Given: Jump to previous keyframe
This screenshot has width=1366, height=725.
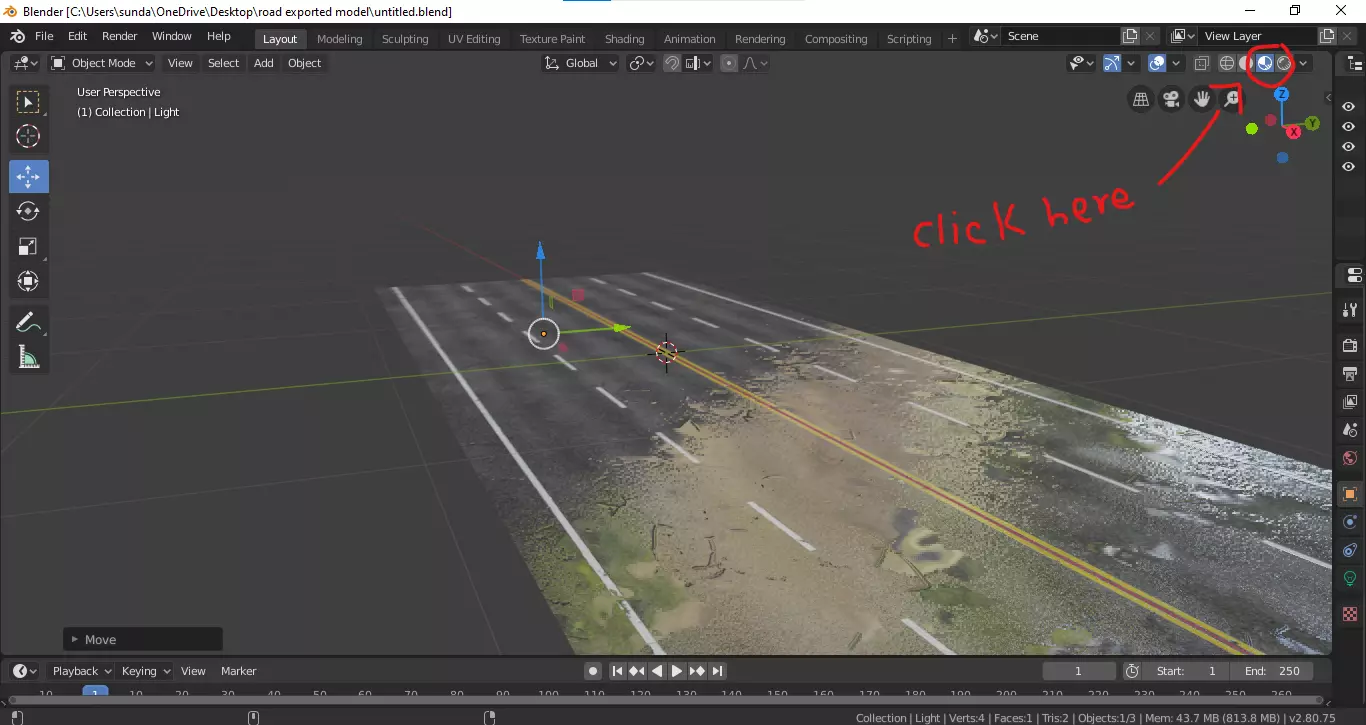Looking at the screenshot, I should (x=636, y=671).
